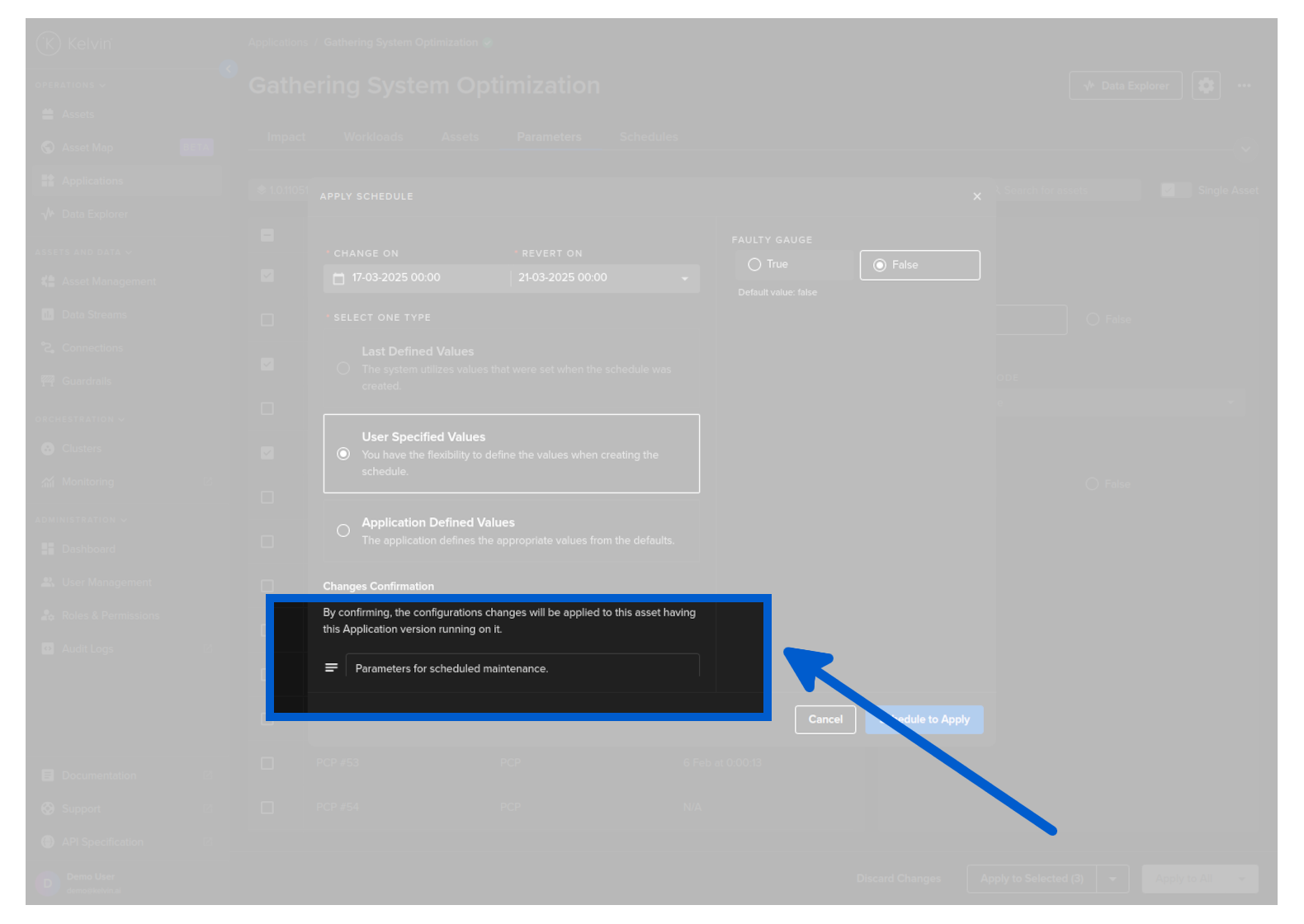Collapse sidebar with the chevron icon

coord(229,69)
